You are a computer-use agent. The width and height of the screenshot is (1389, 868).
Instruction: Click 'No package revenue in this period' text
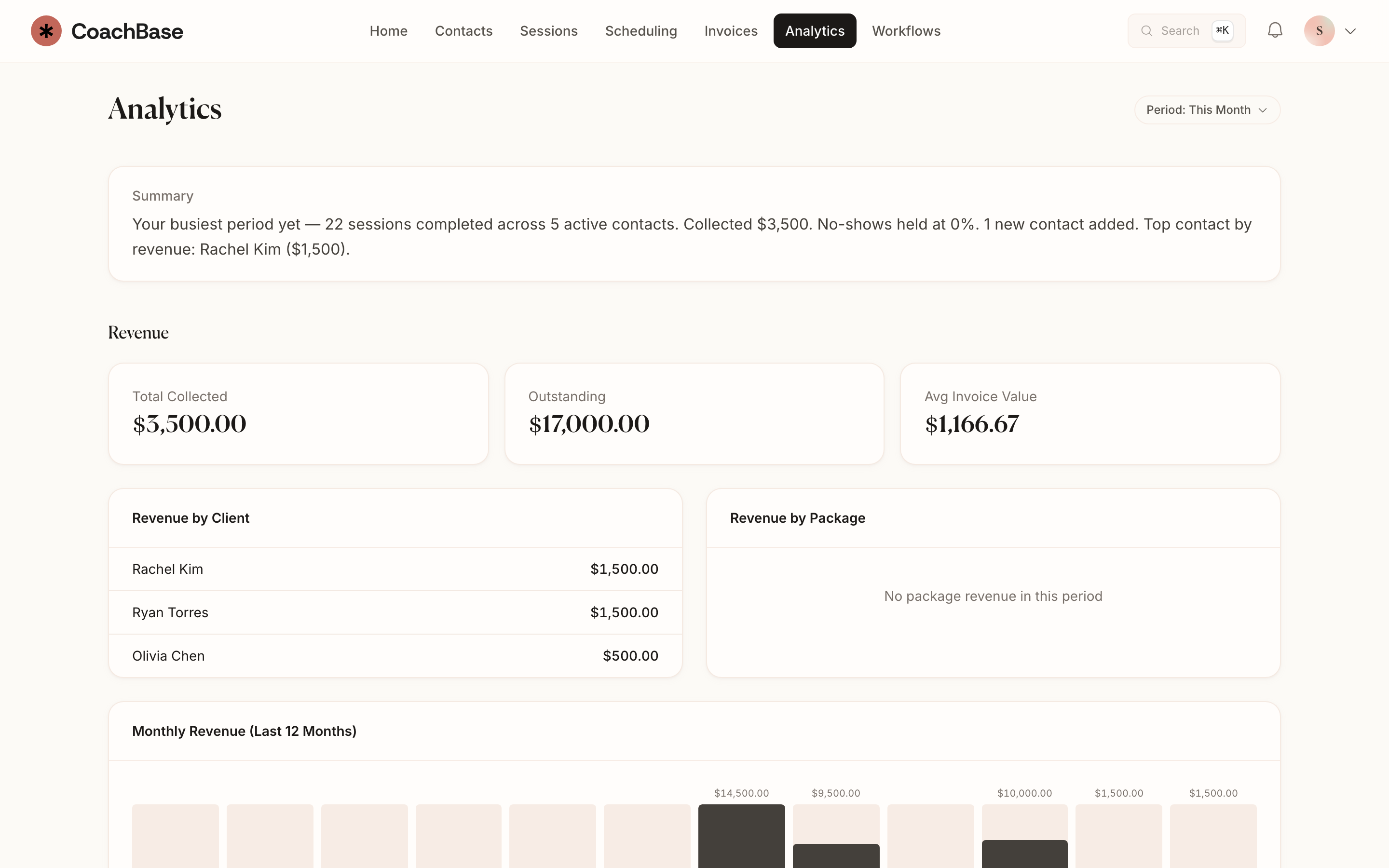(993, 596)
